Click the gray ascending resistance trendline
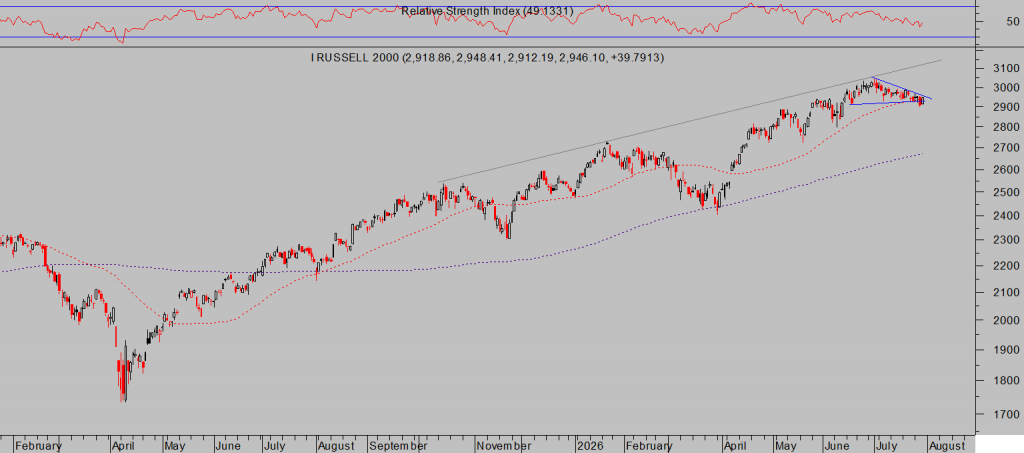The width and height of the screenshot is (1024, 453). coord(690,121)
